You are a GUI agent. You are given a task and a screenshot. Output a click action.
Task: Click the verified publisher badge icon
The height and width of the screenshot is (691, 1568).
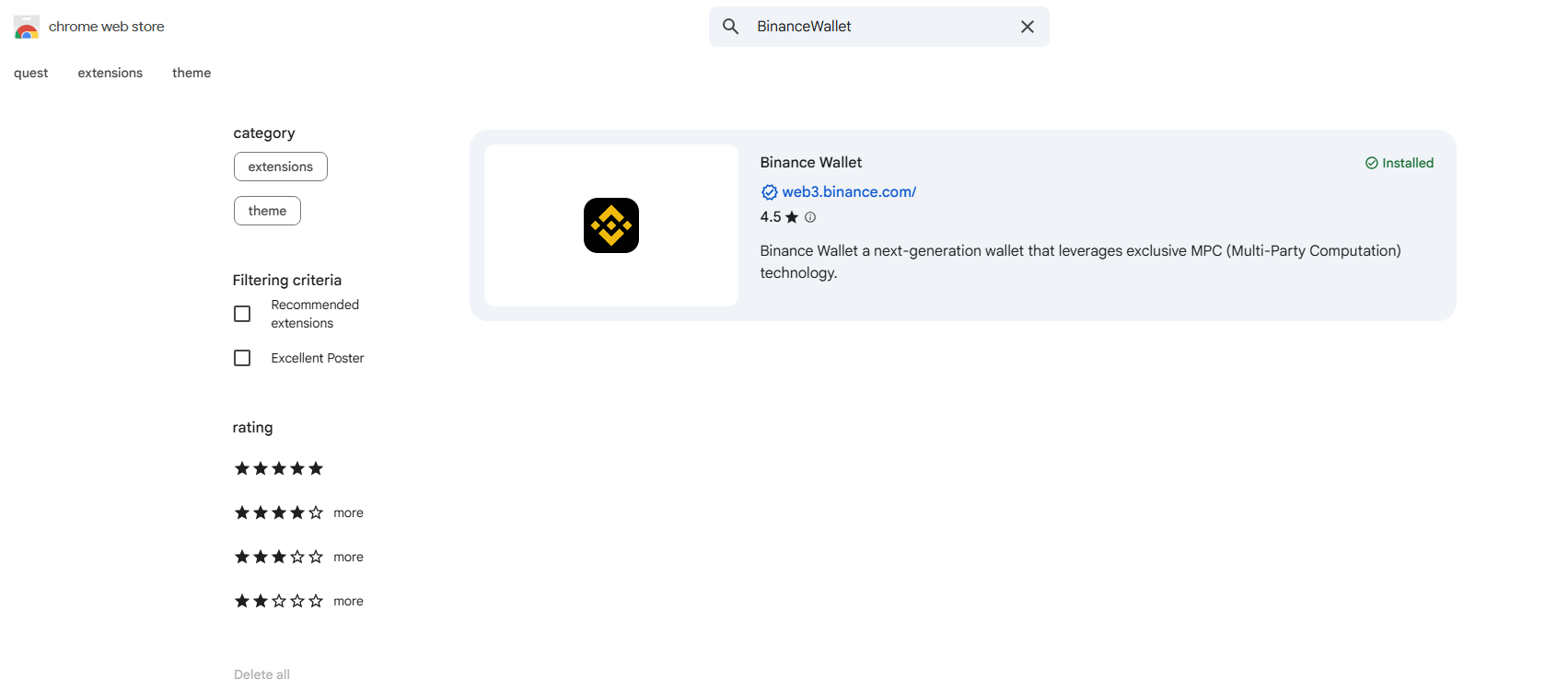pyautogui.click(x=770, y=192)
